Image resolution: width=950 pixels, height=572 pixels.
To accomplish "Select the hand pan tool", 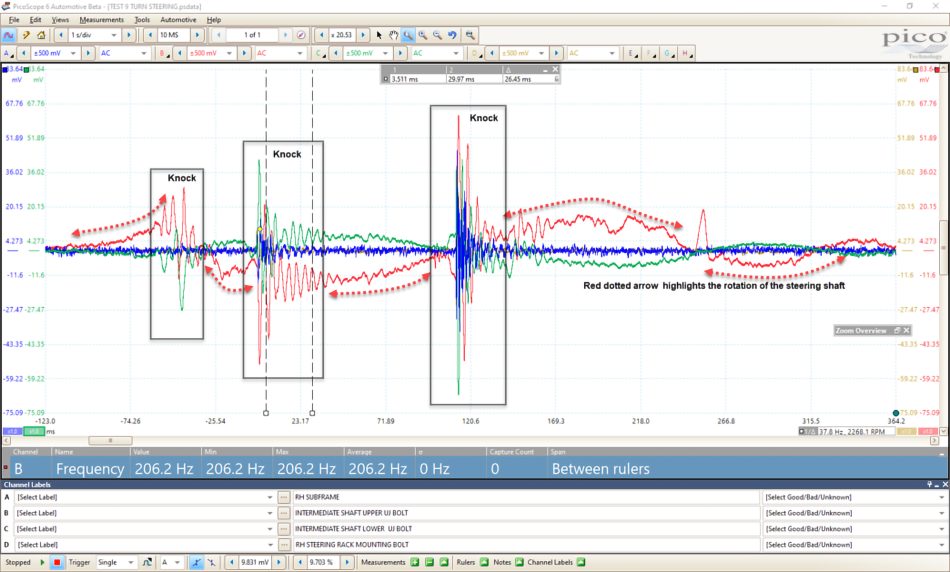I will tap(394, 35).
